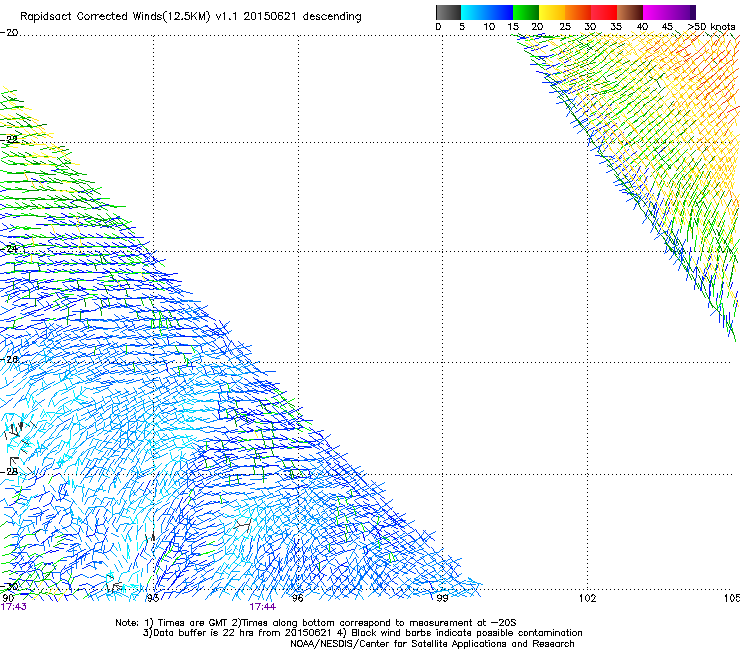Screen dimensions: 740x650
Task: Click the NOAA/NESDIS credit line
Action: pyautogui.click(x=432, y=643)
